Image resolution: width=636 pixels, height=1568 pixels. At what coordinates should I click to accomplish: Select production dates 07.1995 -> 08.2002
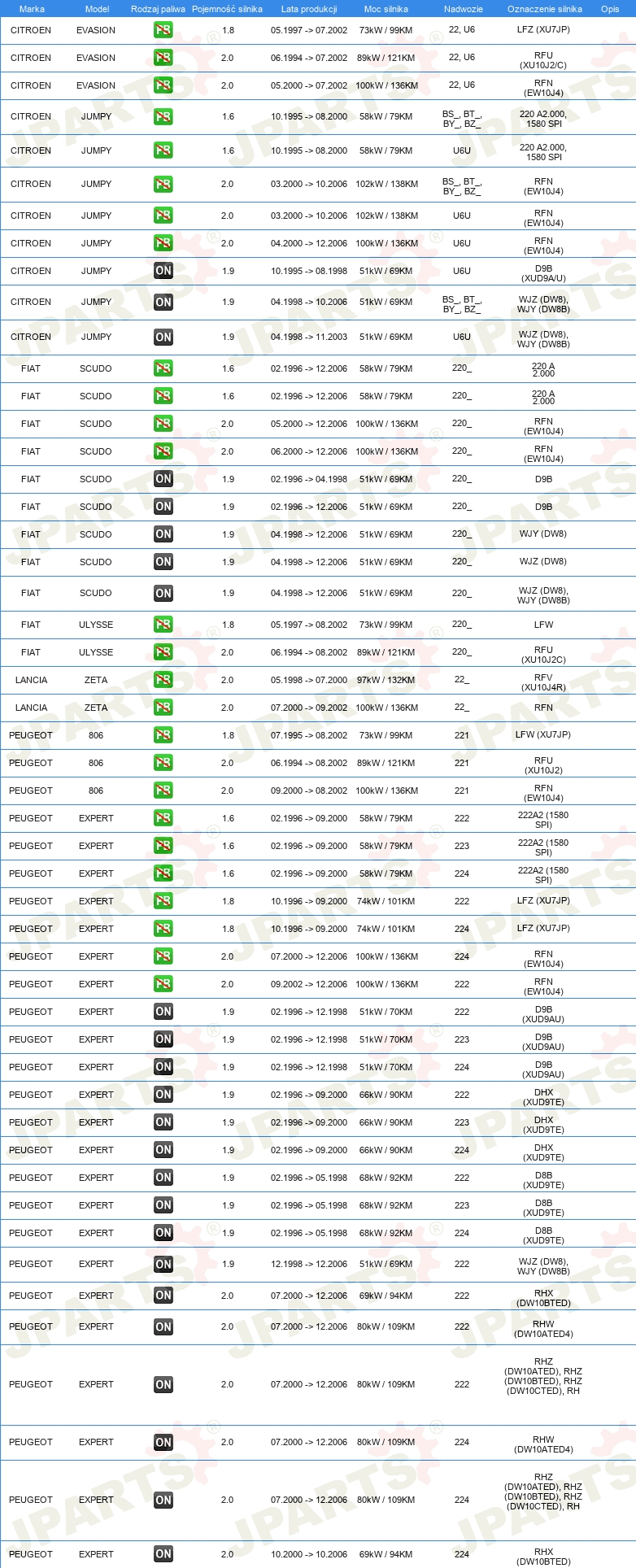[309, 735]
